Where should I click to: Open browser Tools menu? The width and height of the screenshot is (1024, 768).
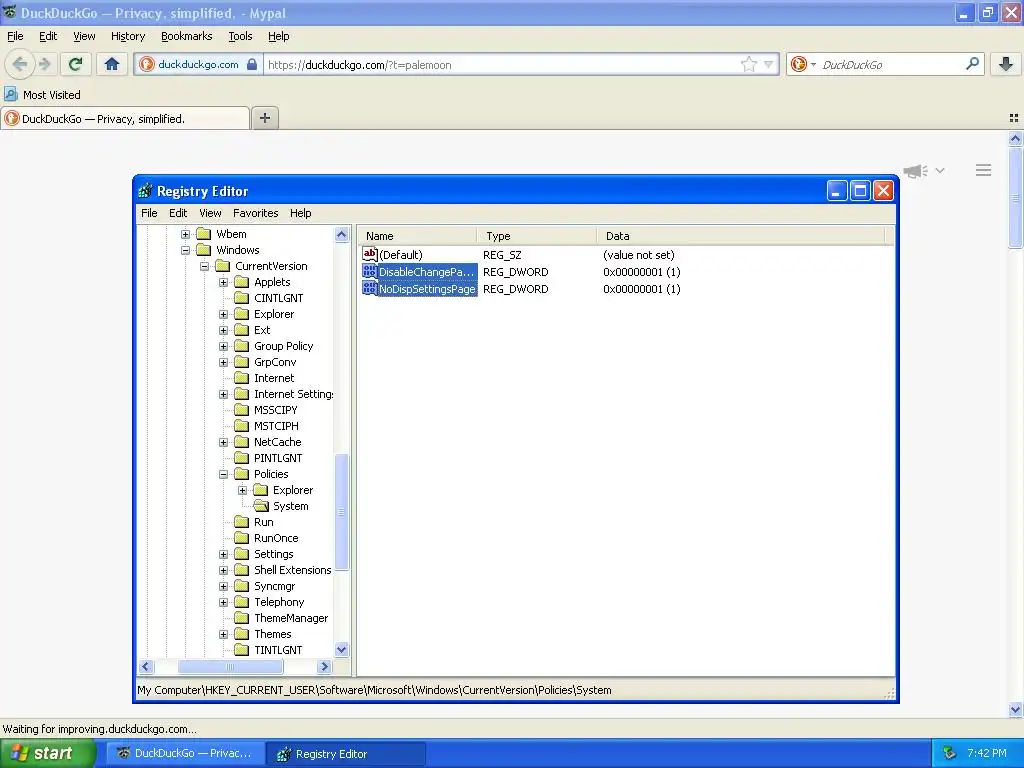tap(240, 36)
